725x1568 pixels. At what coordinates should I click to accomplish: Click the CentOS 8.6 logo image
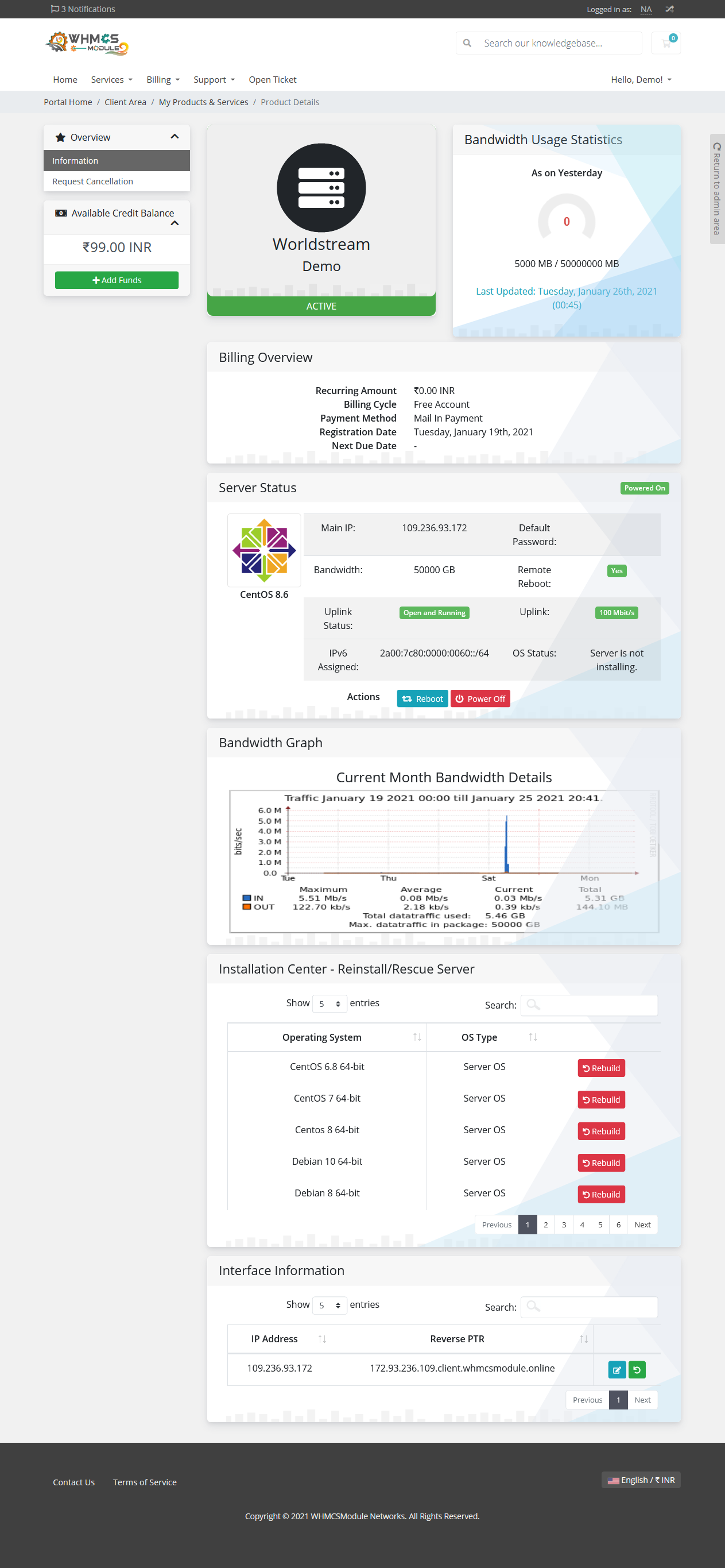[x=264, y=550]
